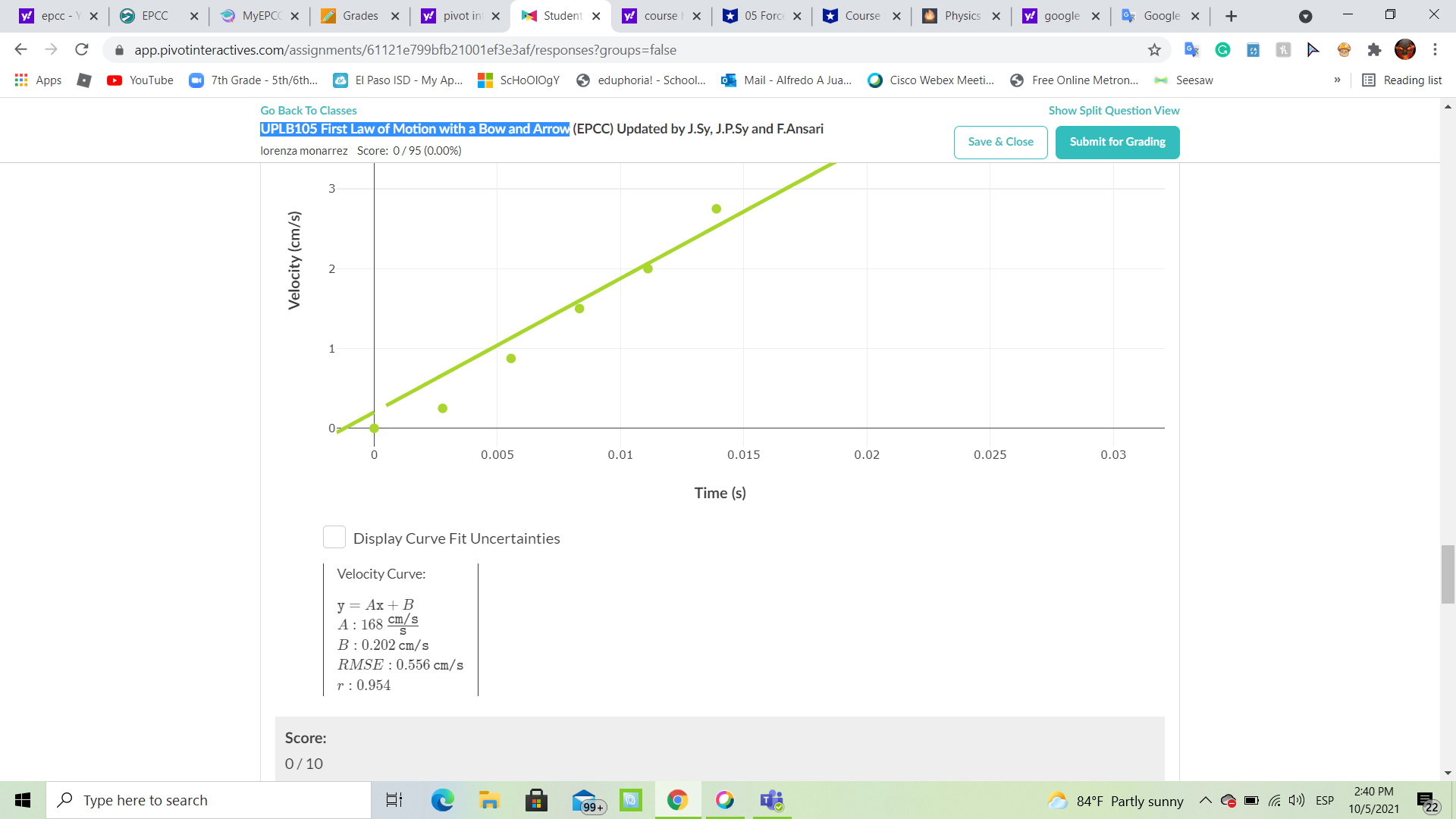1456x819 pixels.
Task: Click the Grammarly extension icon
Action: [1222, 50]
